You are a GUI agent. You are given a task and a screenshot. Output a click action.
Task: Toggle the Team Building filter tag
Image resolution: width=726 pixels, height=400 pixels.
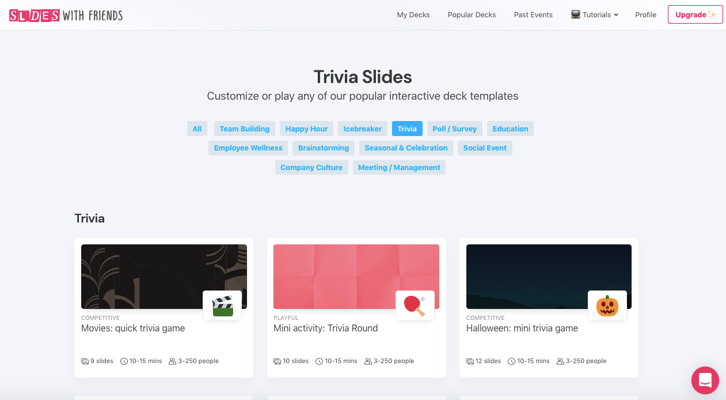tap(244, 129)
